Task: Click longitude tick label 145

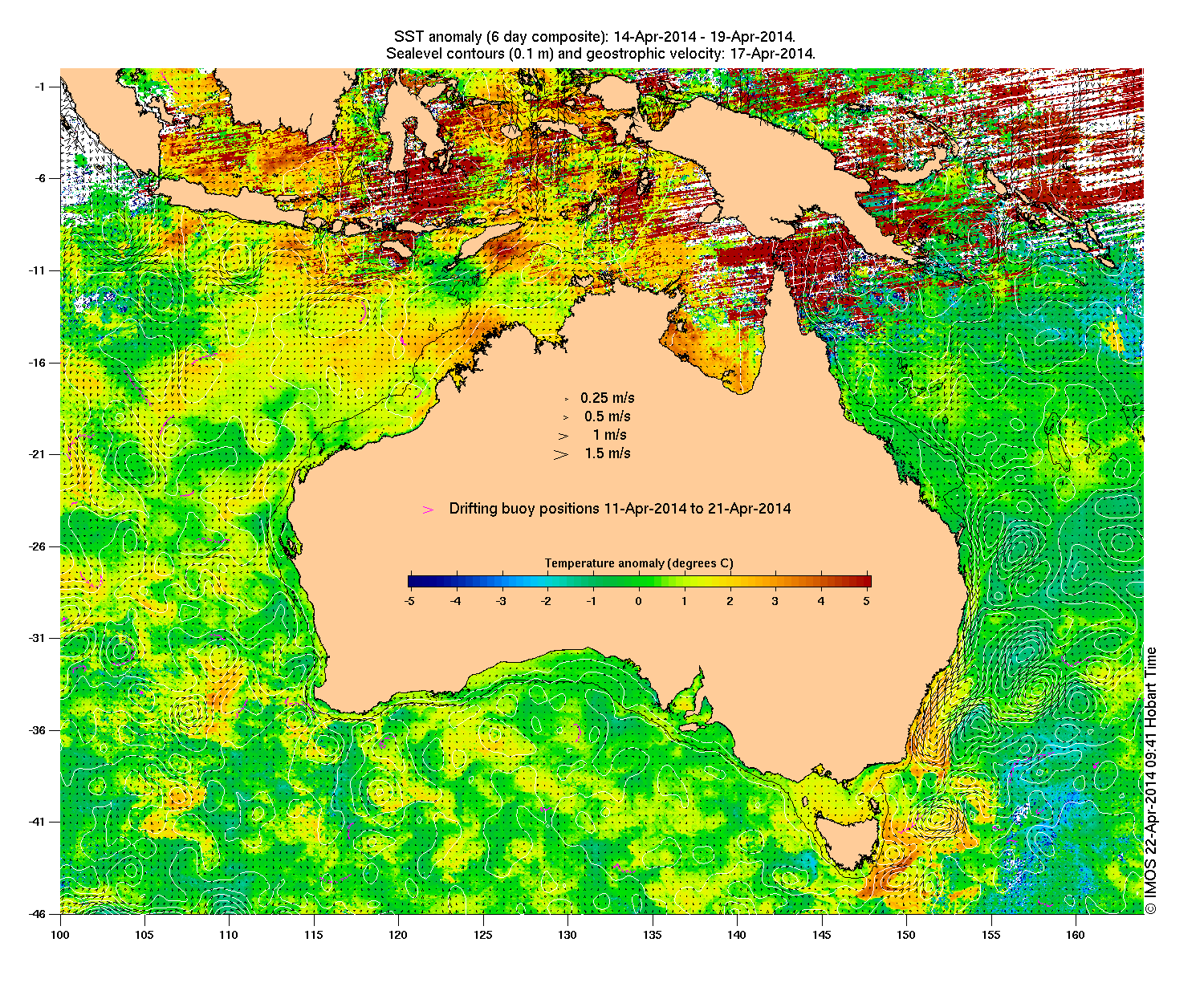Action: 822,935
